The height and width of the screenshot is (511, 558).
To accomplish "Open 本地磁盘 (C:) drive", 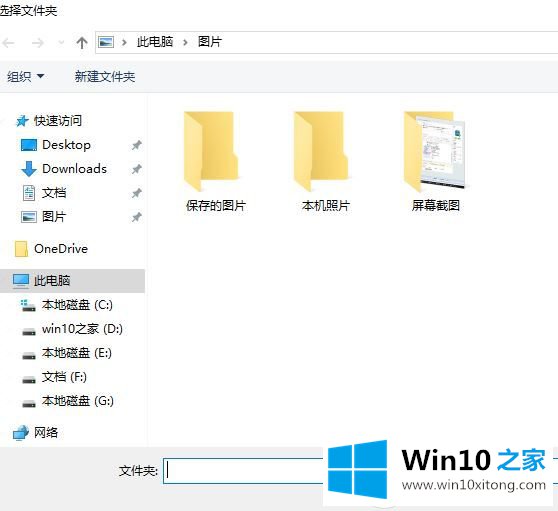I will (77, 305).
